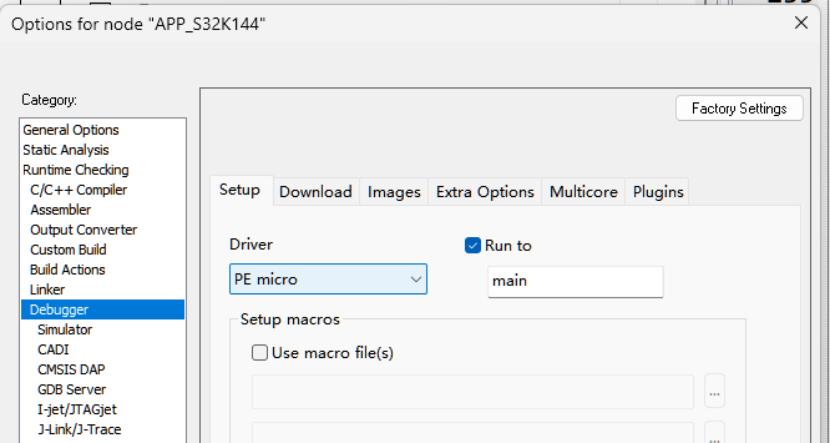Close the Options dialog window
Screen dimensions: 830x443
pos(800,23)
